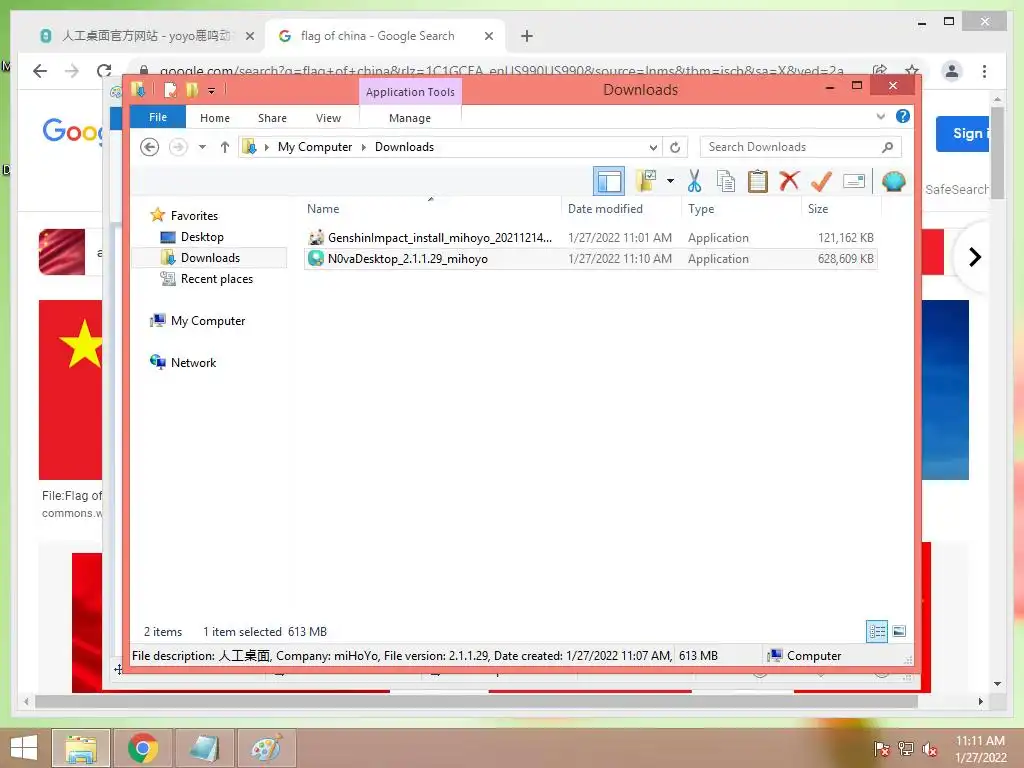Image resolution: width=1024 pixels, height=768 pixels.
Task: Open the File ribbon tab
Action: point(158,117)
